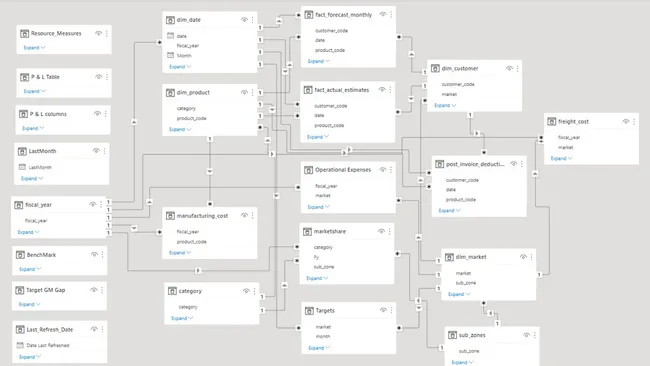This screenshot has width=650, height=366.
Task: Click the freight_cost table icon
Action: [x=552, y=121]
